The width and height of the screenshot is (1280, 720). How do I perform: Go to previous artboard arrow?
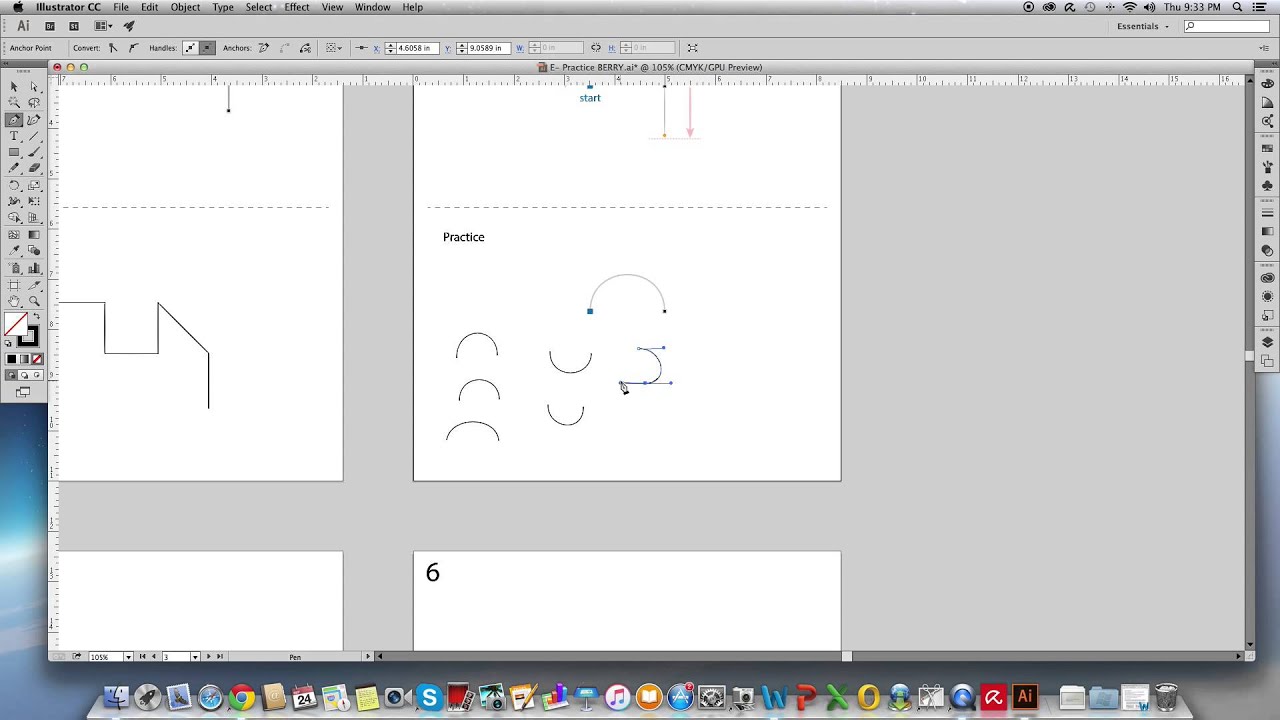[154, 657]
